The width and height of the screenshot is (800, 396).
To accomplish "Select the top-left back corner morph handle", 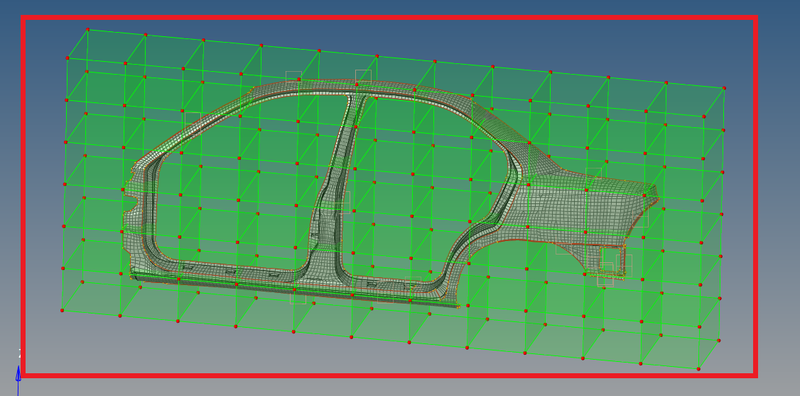I will click(88, 30).
